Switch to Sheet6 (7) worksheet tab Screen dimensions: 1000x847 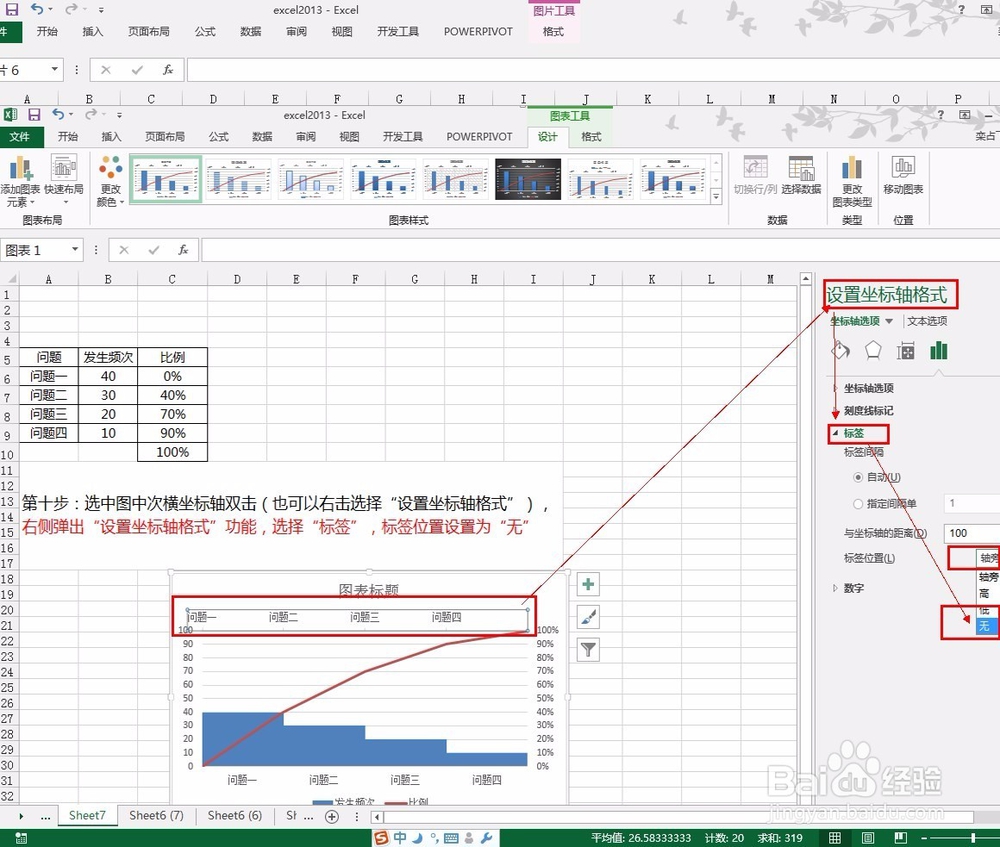156,815
